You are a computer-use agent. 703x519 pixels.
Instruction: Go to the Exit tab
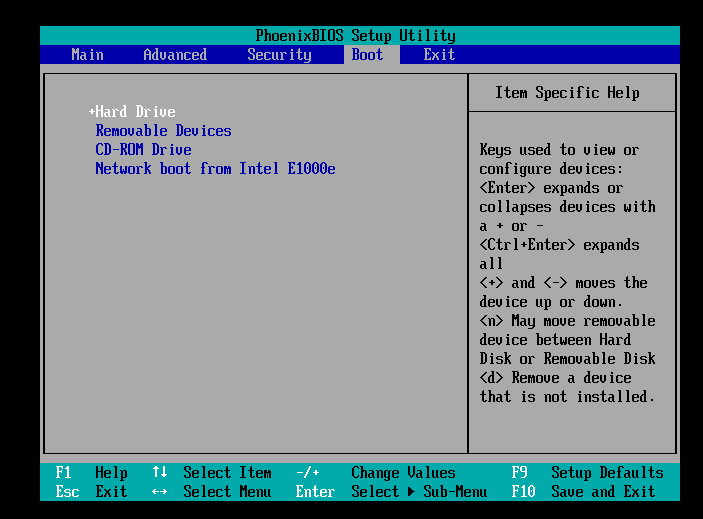click(x=439, y=55)
